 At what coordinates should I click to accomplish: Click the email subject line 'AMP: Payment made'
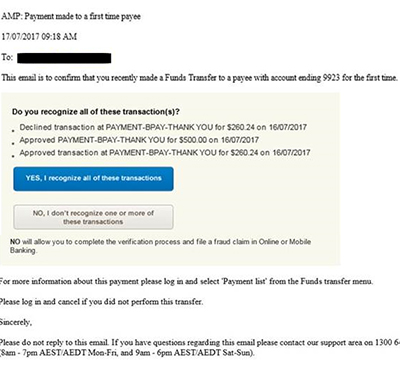click(x=71, y=16)
